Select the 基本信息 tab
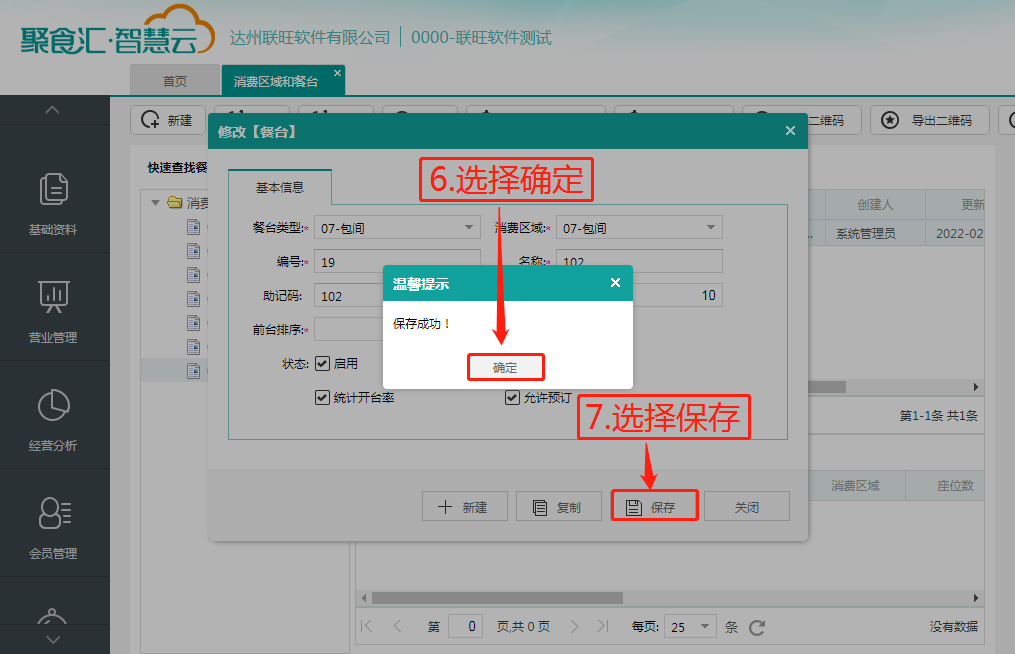This screenshot has height=654, width=1015. click(280, 187)
